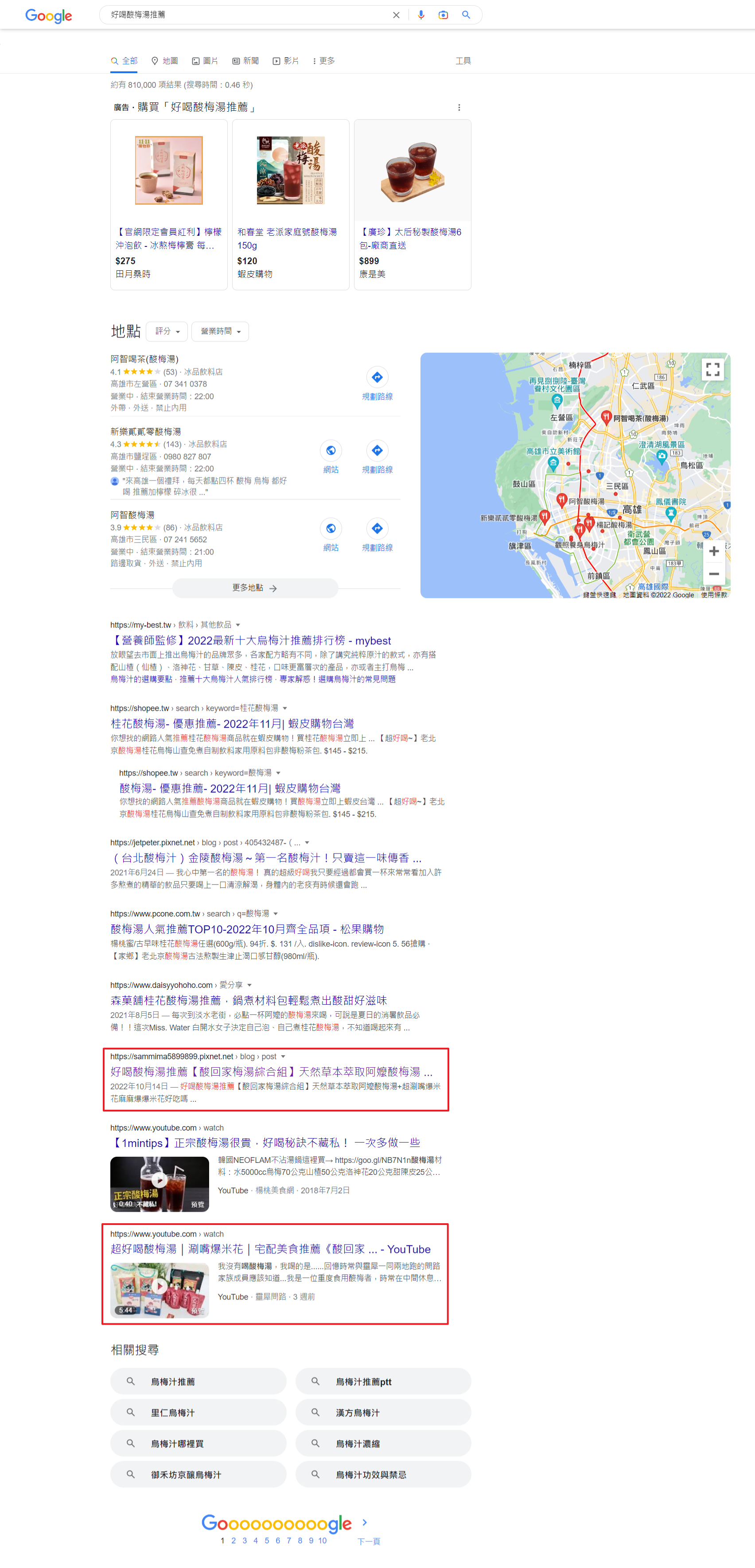This screenshot has height=1568, width=755.
Task: Open the 金陵酸梅湯 台北酸梅汁 blog result
Action: (x=266, y=858)
